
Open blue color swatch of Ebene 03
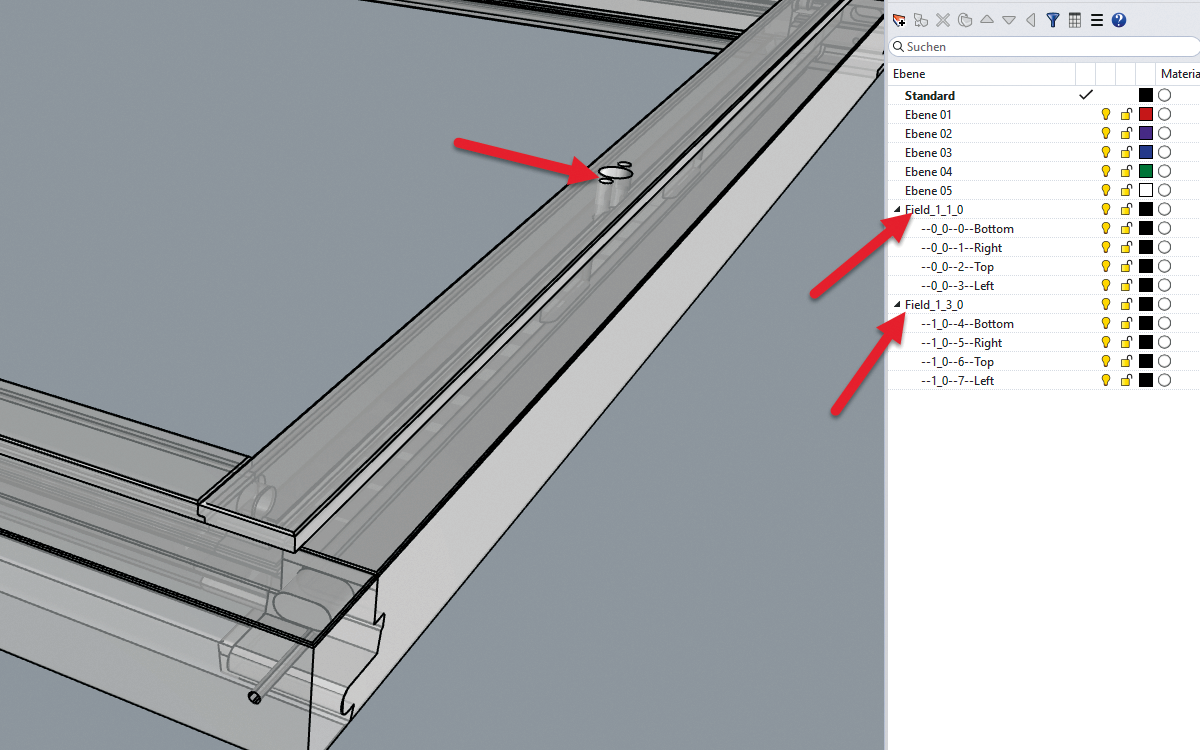[1146, 153]
